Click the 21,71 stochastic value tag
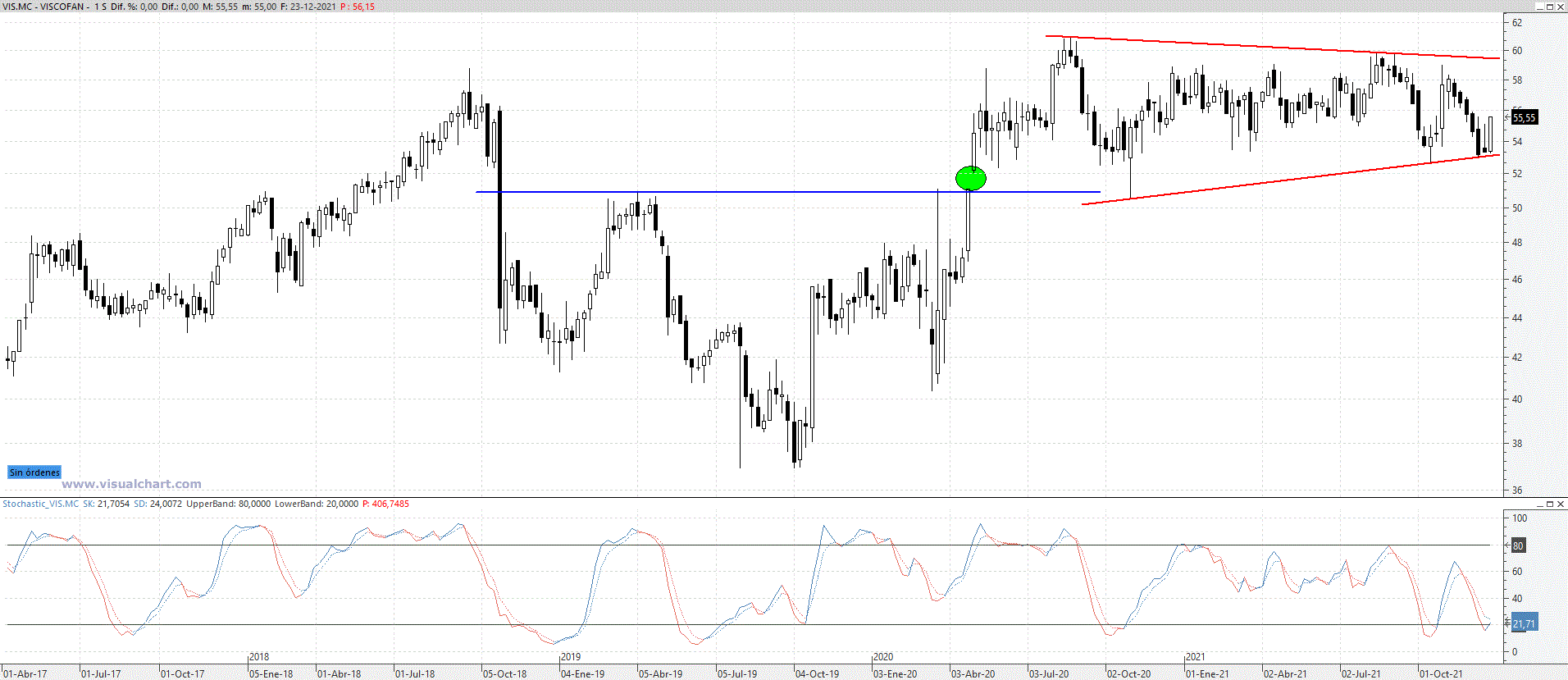 pos(1524,624)
